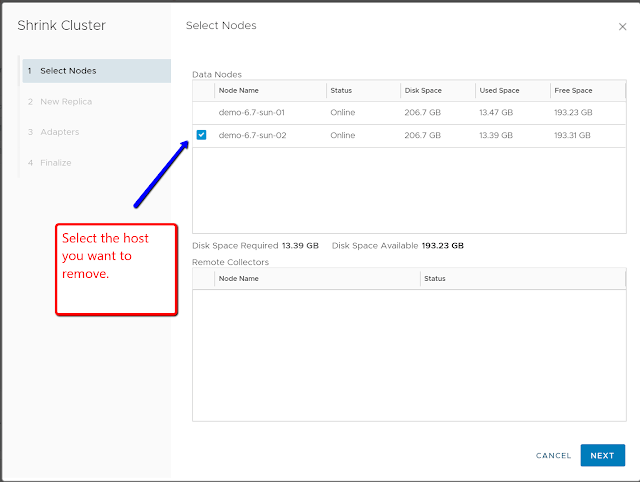Select step 1 Select Nodes
The width and height of the screenshot is (640, 482).
point(96,71)
